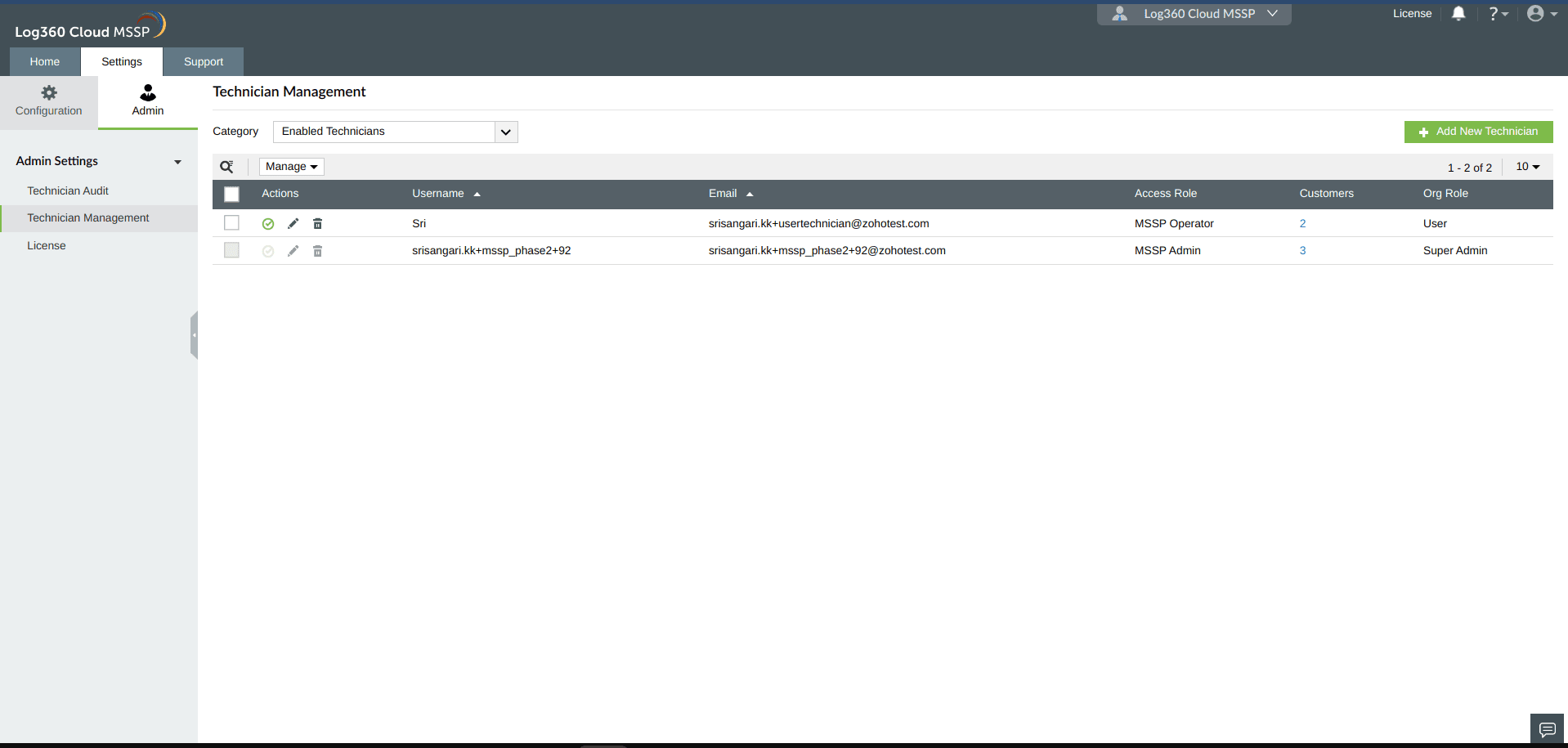Image resolution: width=1568 pixels, height=748 pixels.
Task: Open the Manage dropdown
Action: (292, 167)
